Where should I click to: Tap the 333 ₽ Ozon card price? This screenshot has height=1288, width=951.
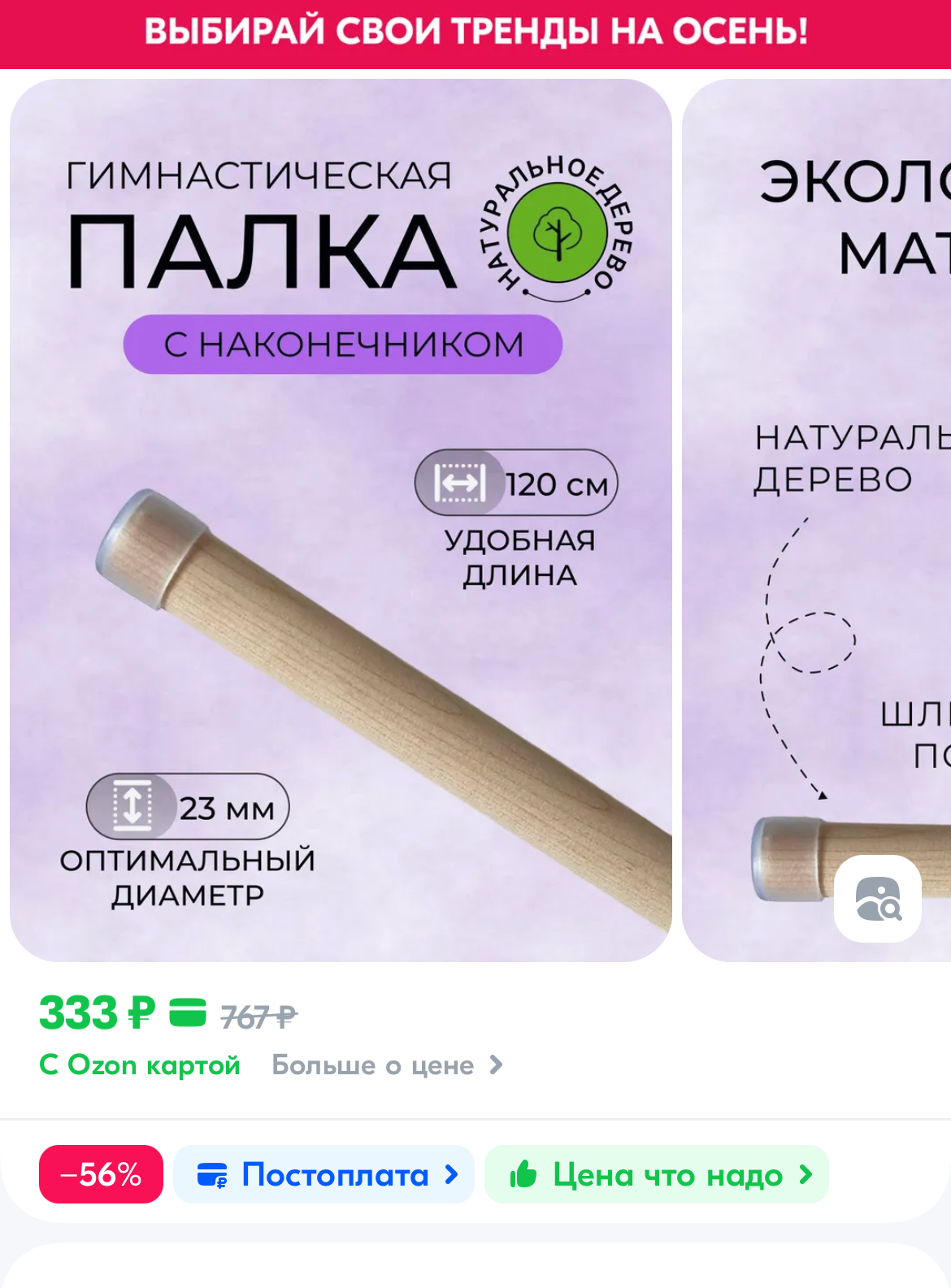pos(98,1013)
